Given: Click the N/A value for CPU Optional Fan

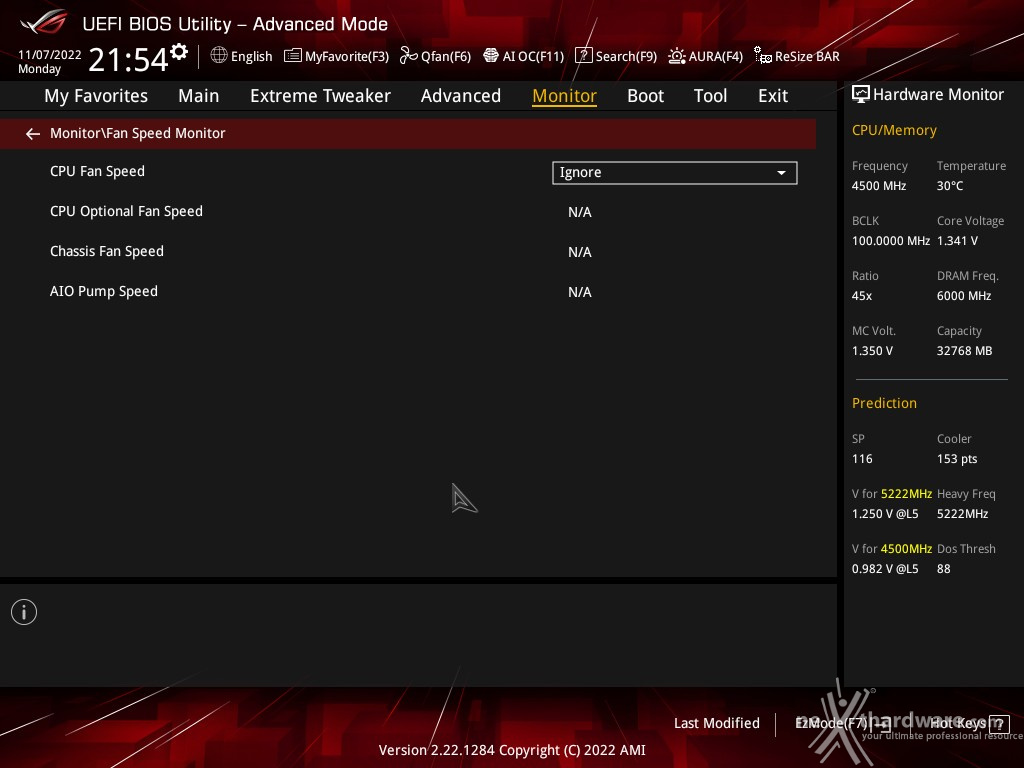Looking at the screenshot, I should [x=579, y=212].
